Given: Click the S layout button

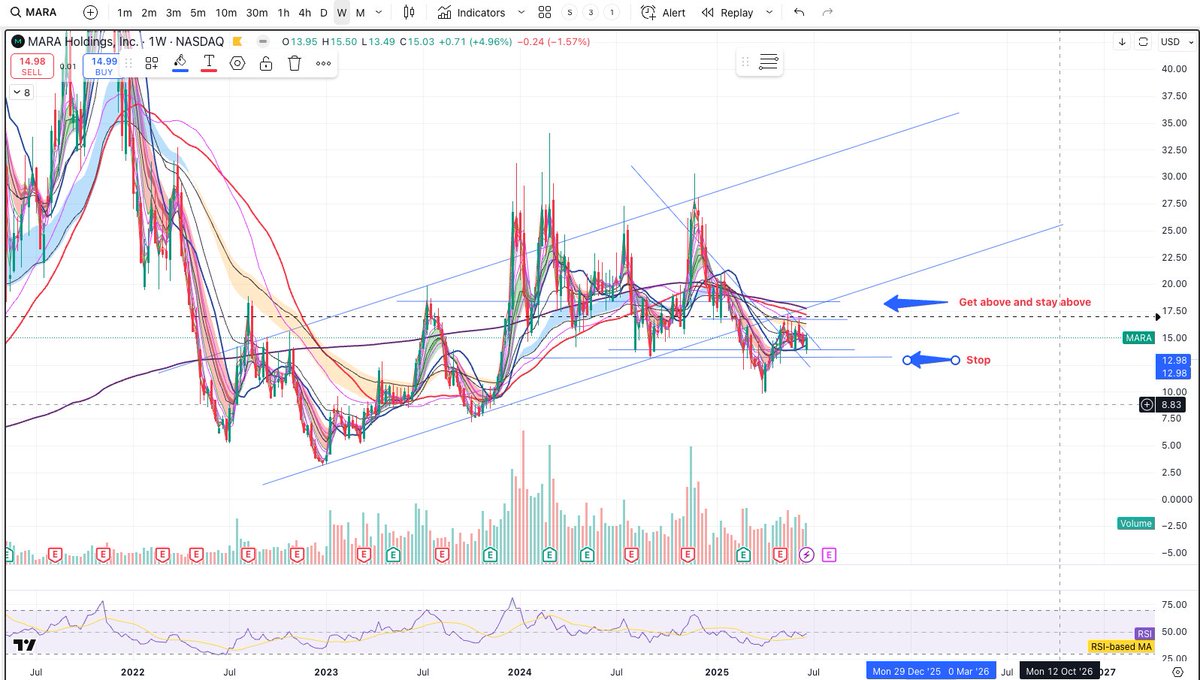Looking at the screenshot, I should pos(570,13).
